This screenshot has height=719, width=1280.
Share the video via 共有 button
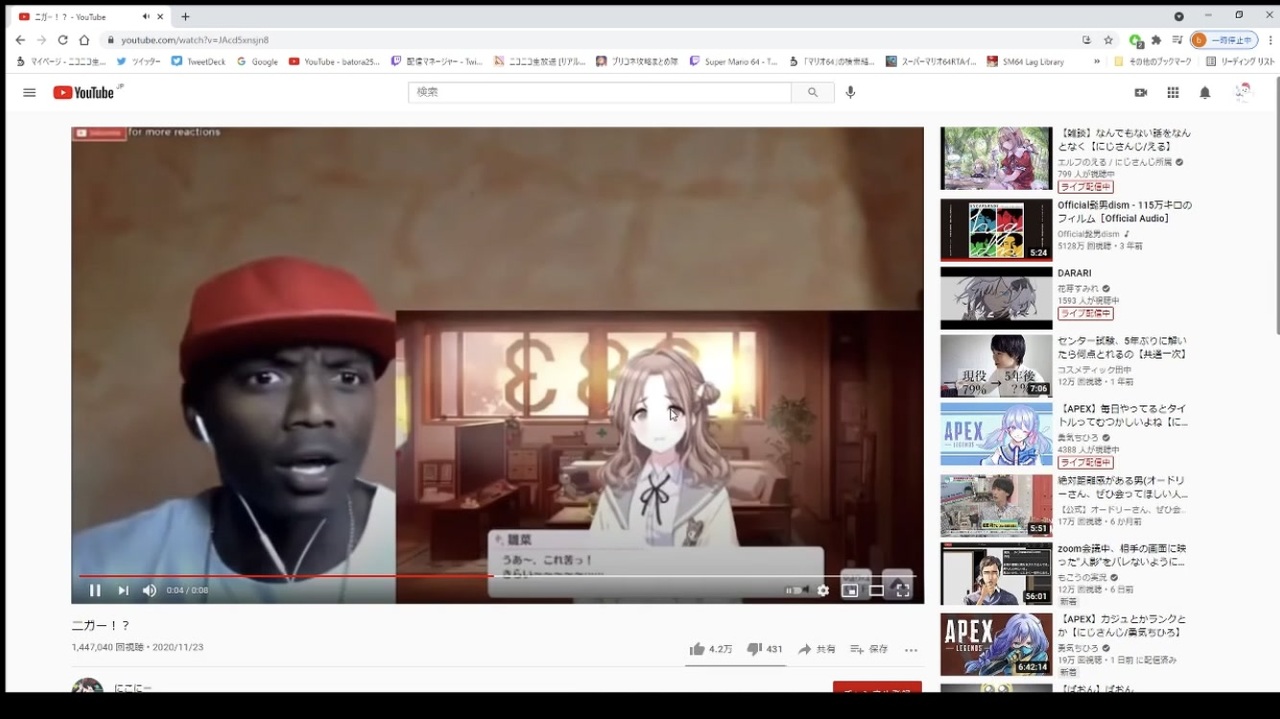[x=816, y=649]
